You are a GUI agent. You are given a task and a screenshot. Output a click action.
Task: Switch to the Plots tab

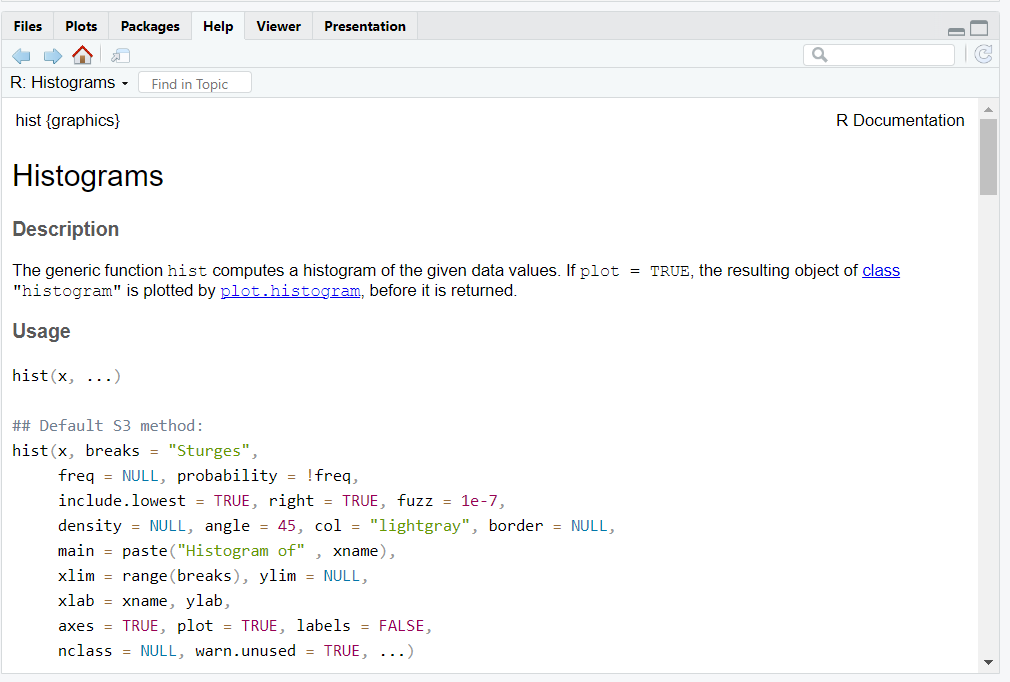[81, 26]
